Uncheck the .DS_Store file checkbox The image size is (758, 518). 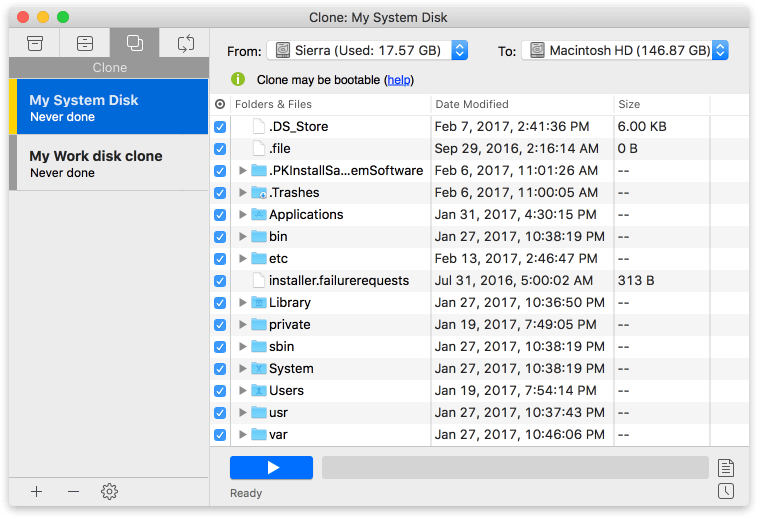[220, 127]
